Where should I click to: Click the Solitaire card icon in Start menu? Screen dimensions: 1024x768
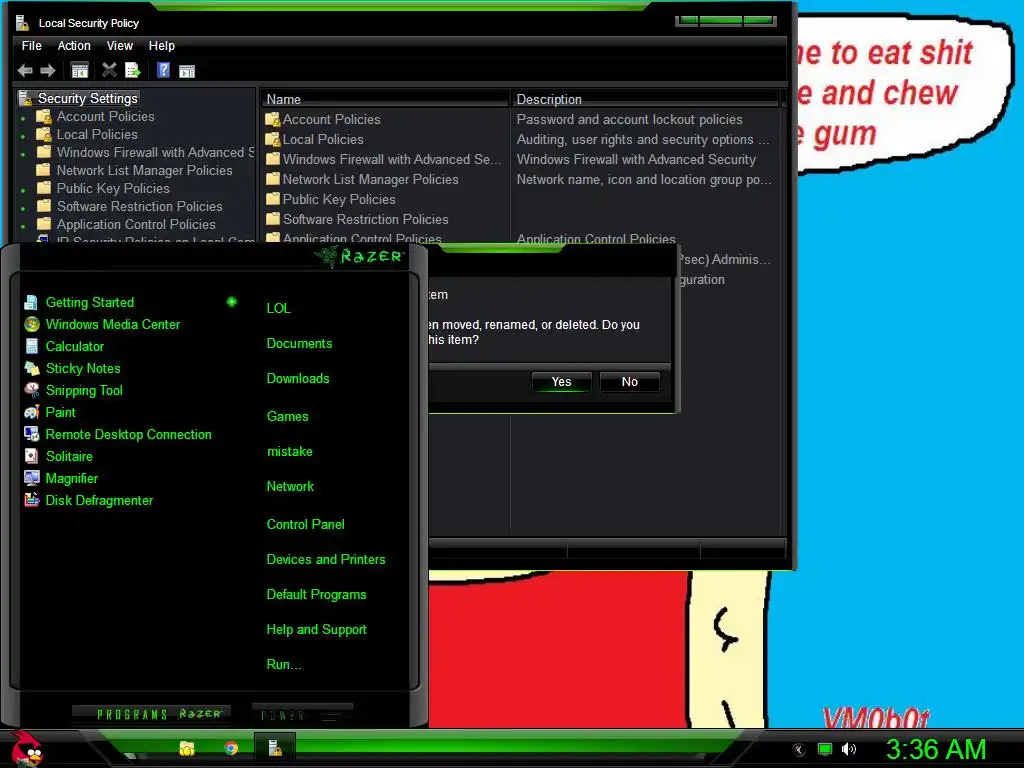31,456
